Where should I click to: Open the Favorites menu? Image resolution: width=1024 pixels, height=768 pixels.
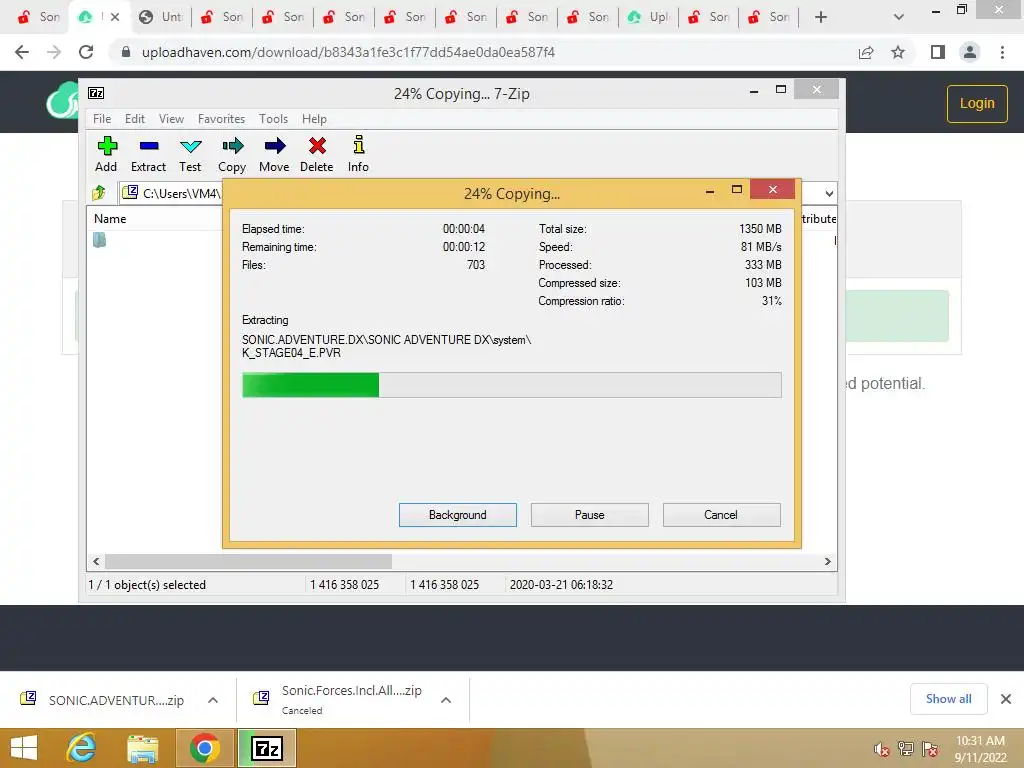[221, 119]
